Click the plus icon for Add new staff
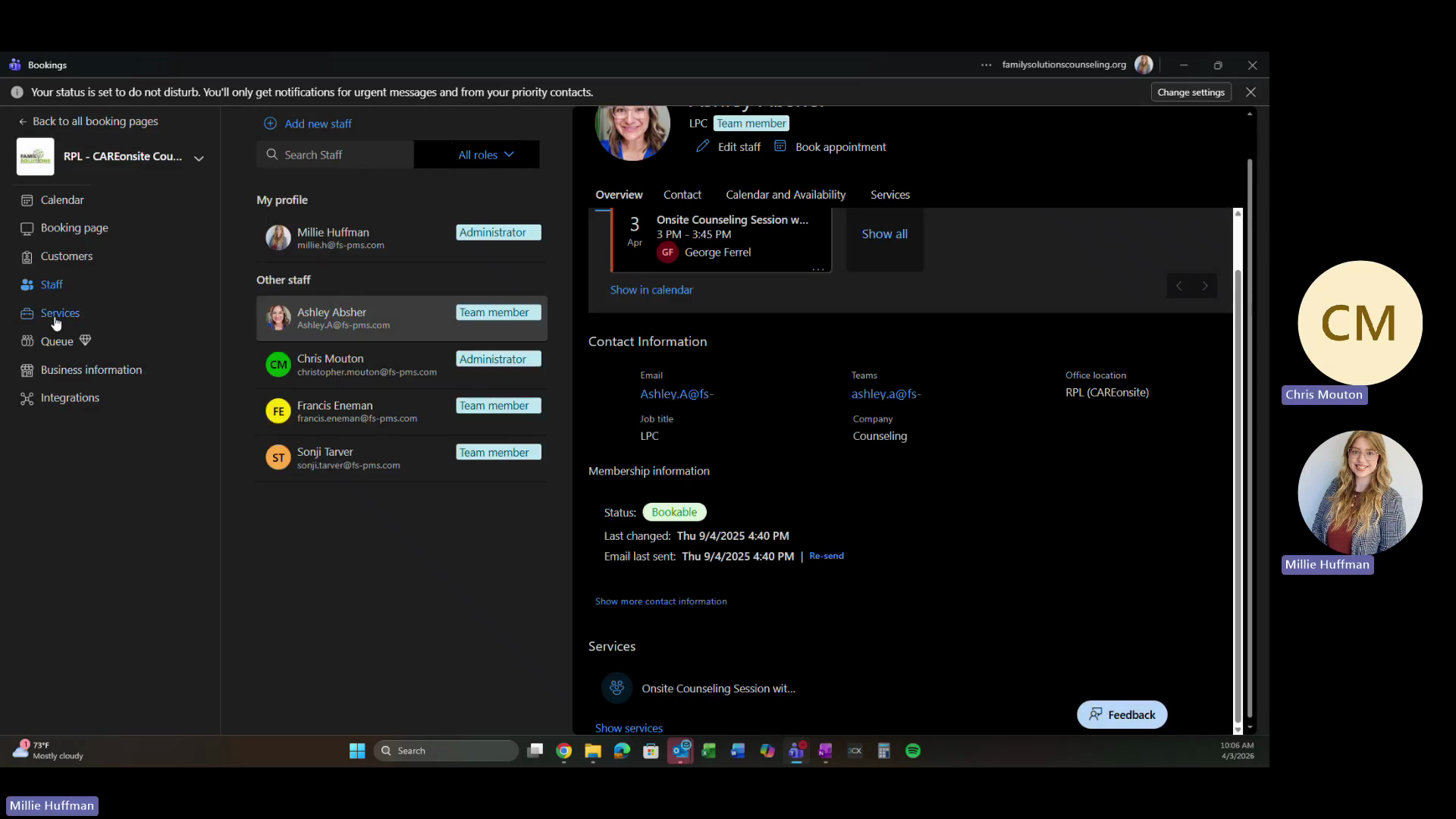1456x819 pixels. pyautogui.click(x=270, y=124)
